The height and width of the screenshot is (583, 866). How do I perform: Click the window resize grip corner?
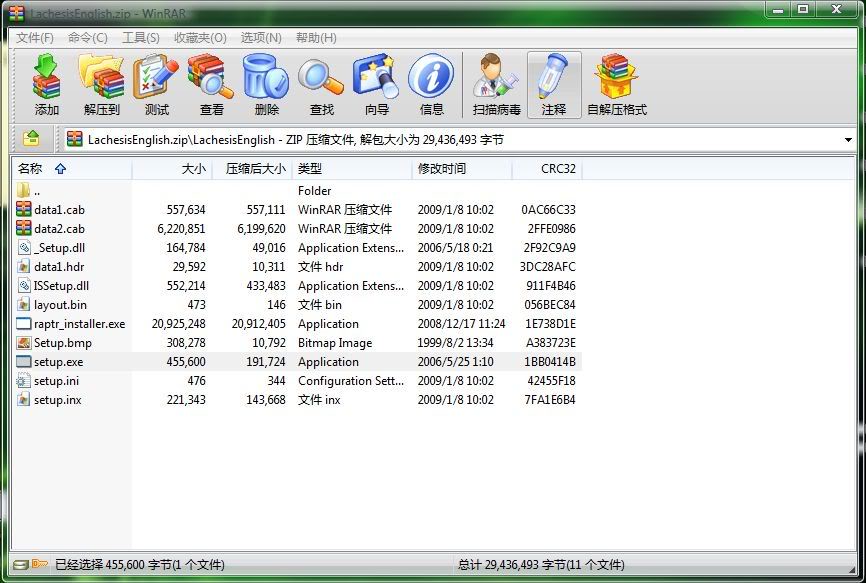pyautogui.click(x=851, y=568)
